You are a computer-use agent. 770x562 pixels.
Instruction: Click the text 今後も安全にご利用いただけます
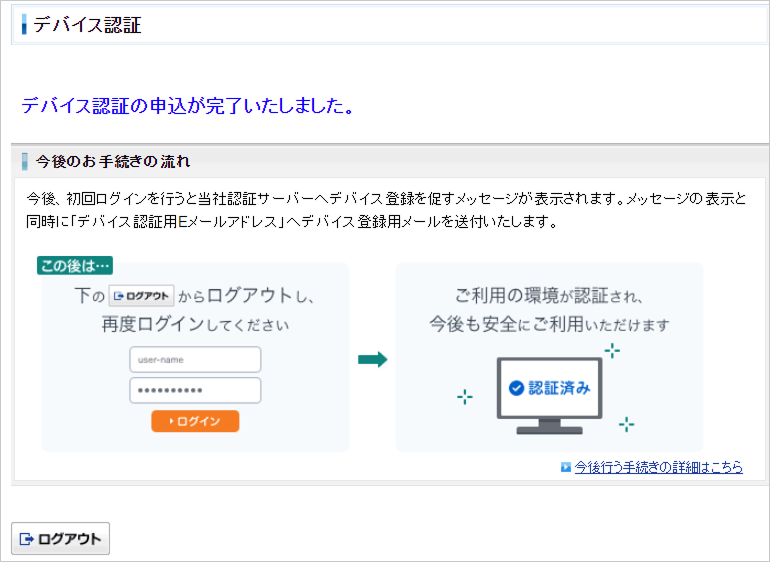click(x=550, y=324)
